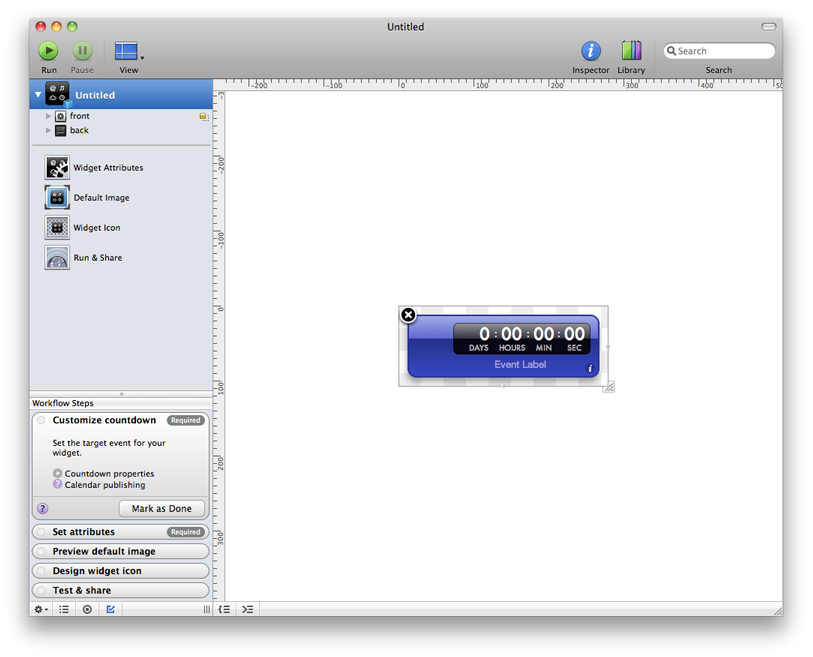This screenshot has width=813, height=657.
Task: Click the list view icon in bottom bar
Action: 64,609
